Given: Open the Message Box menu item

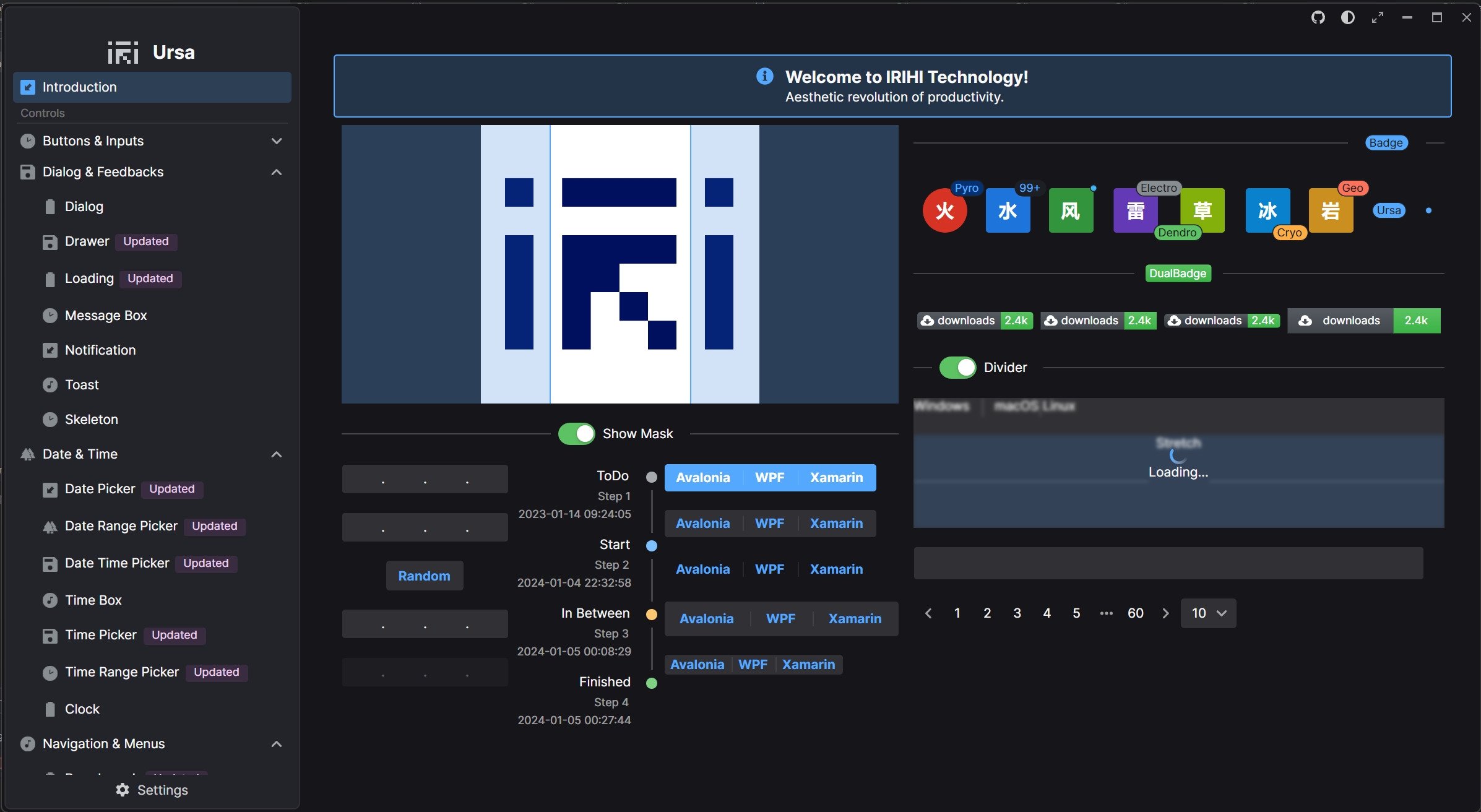Looking at the screenshot, I should tap(106, 316).
